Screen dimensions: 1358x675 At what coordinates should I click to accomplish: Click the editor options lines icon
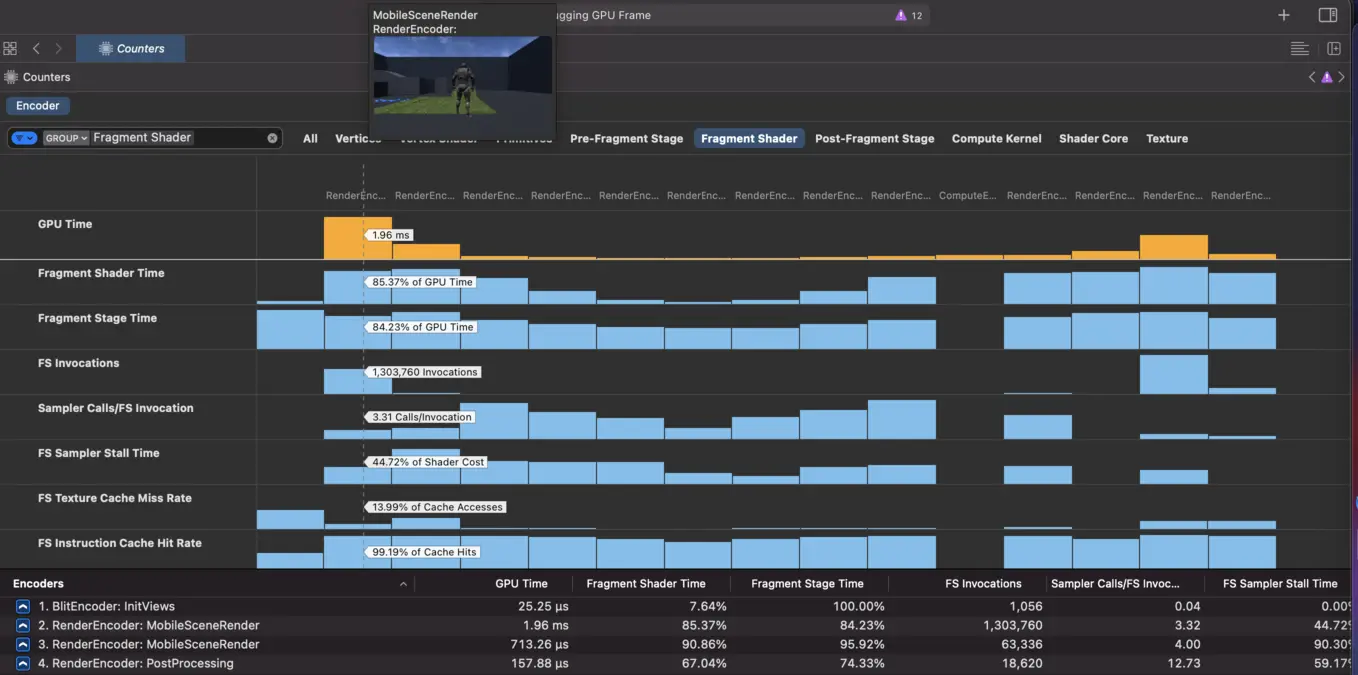point(1299,48)
